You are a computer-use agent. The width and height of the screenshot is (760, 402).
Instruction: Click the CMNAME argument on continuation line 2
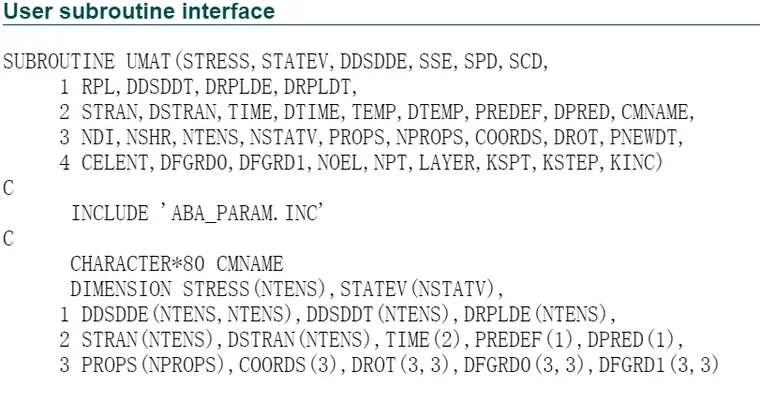pyautogui.click(x=654, y=112)
